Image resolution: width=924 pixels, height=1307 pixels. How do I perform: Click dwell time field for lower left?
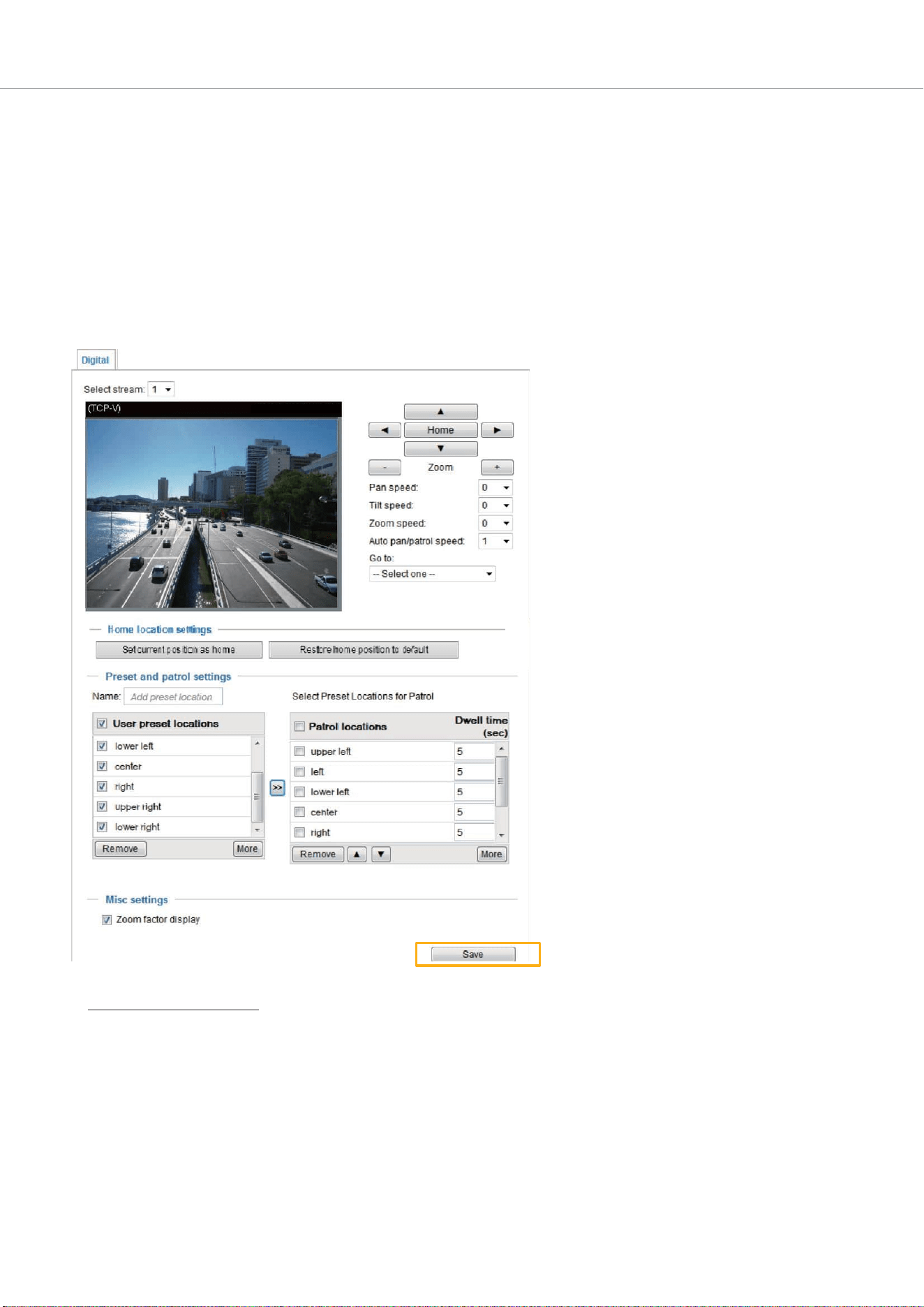475,792
